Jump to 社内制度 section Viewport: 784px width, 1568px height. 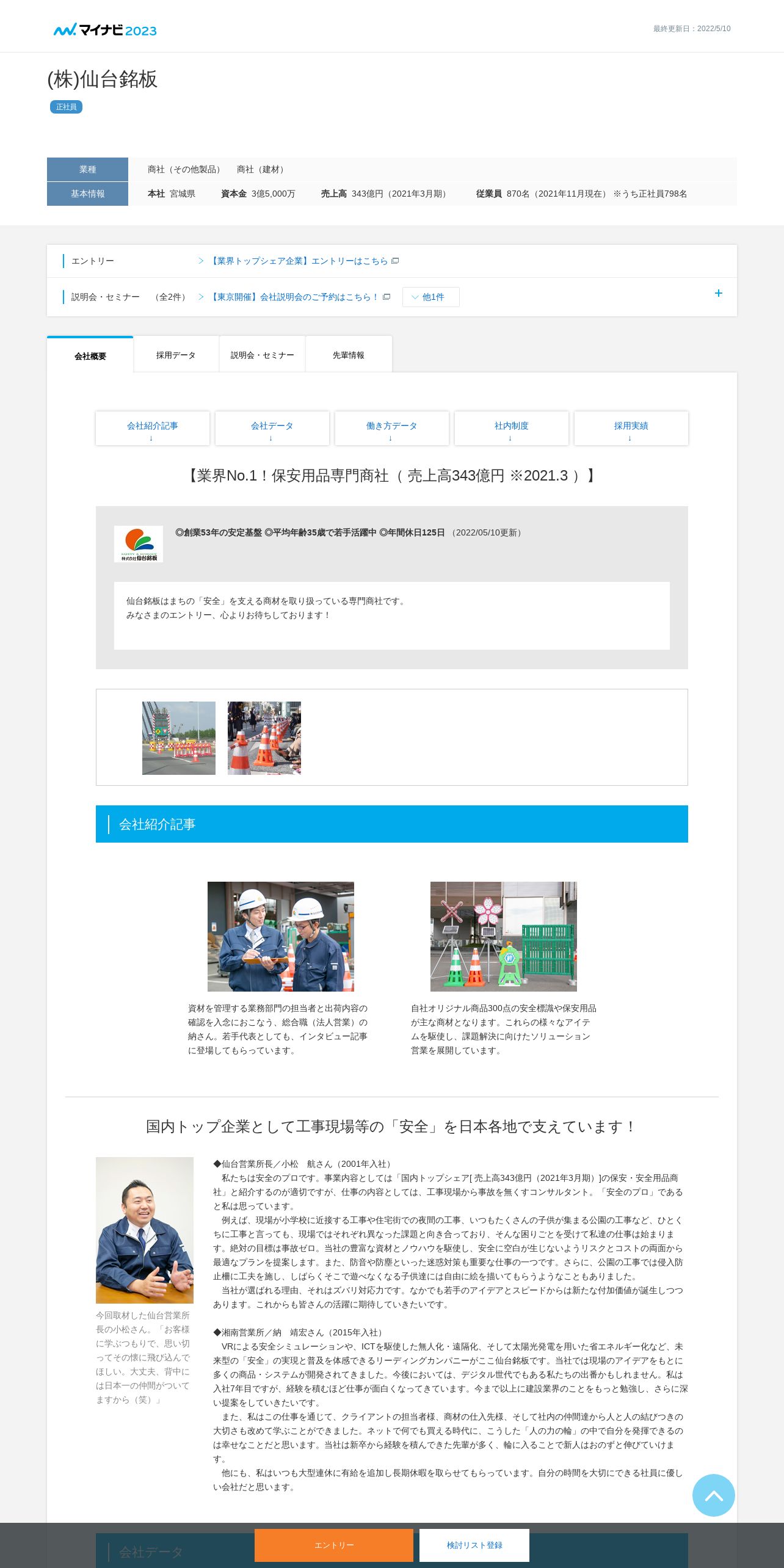[512, 428]
